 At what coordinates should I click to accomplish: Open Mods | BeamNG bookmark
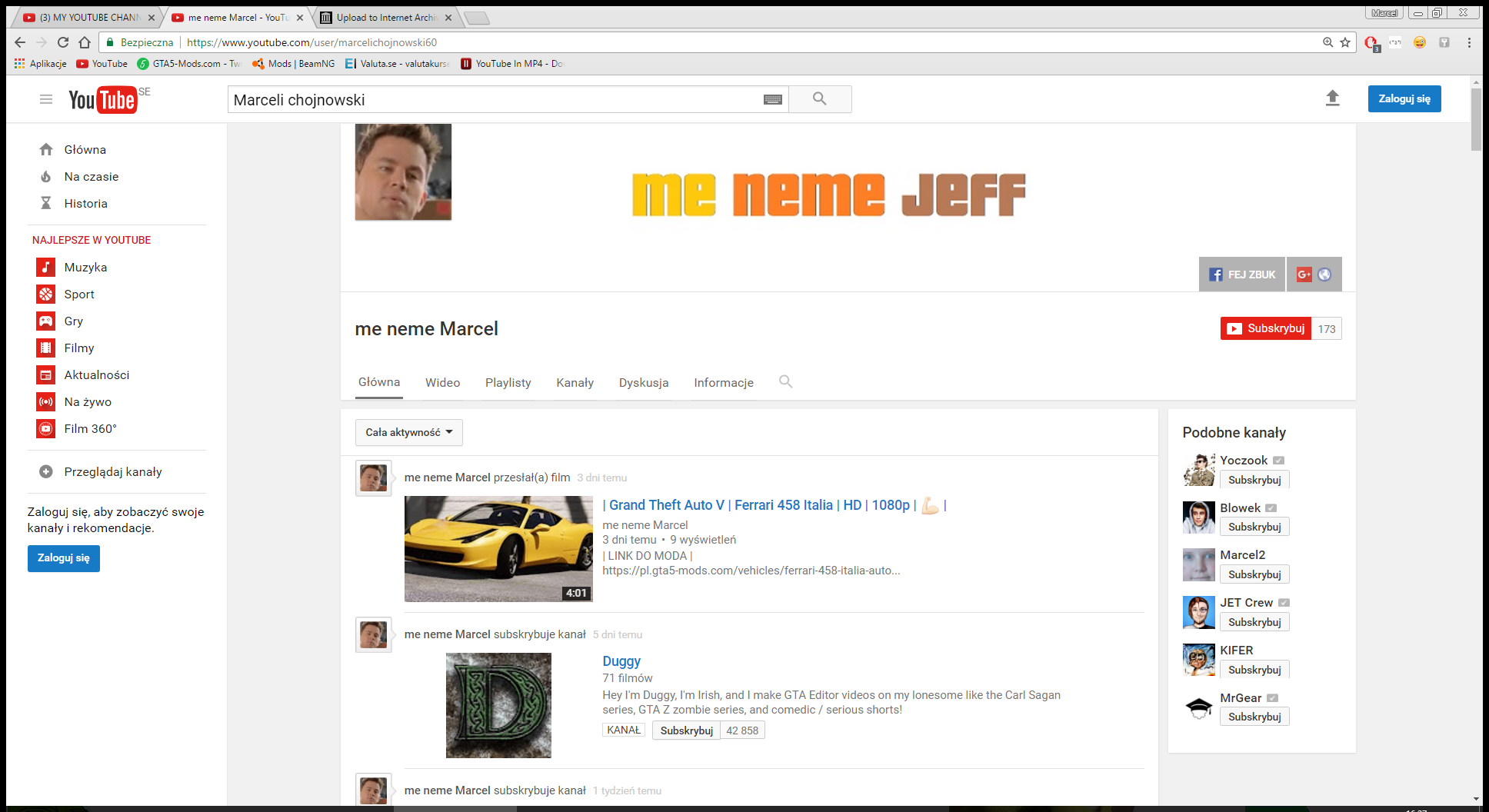point(294,64)
